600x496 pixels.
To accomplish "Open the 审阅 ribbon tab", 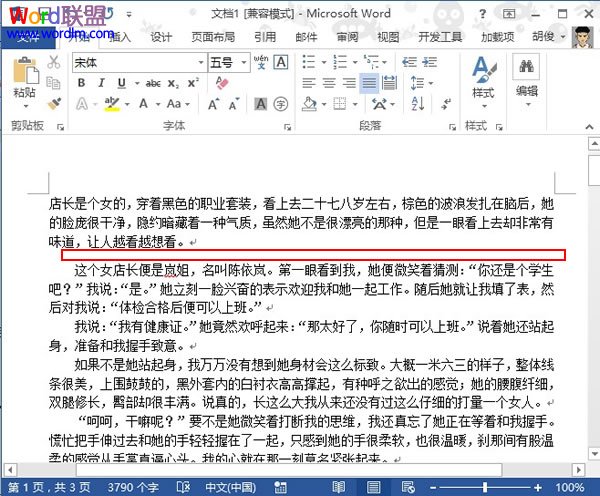I will coord(347,37).
